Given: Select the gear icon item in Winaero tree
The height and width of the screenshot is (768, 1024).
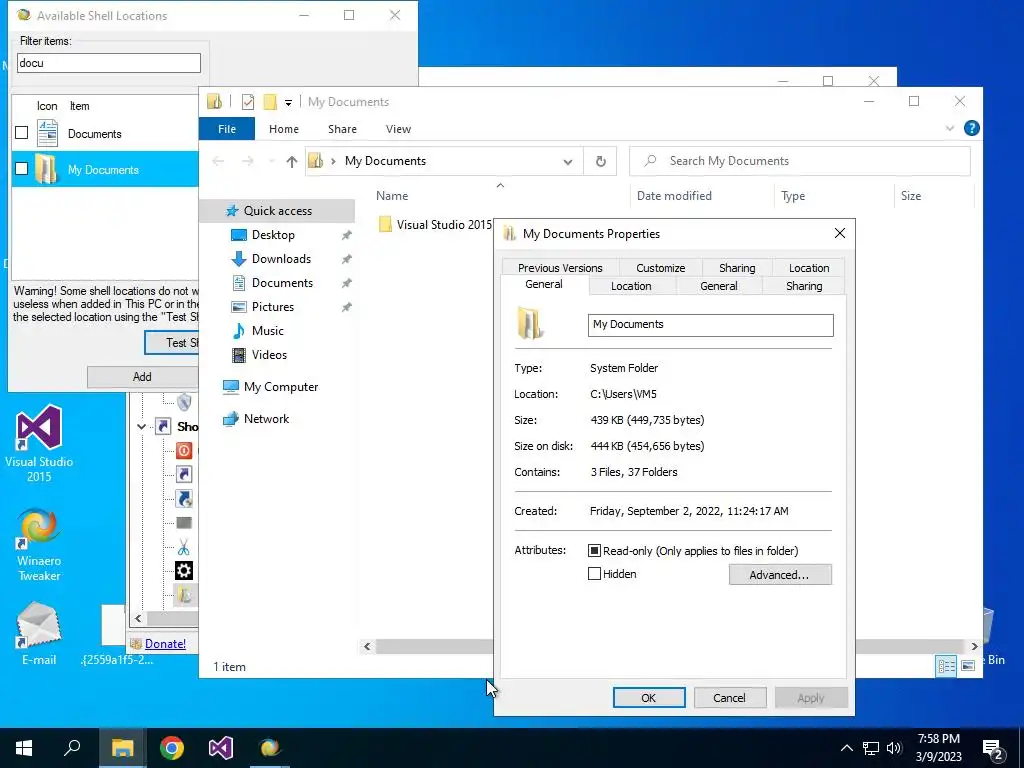Looking at the screenshot, I should pos(184,571).
